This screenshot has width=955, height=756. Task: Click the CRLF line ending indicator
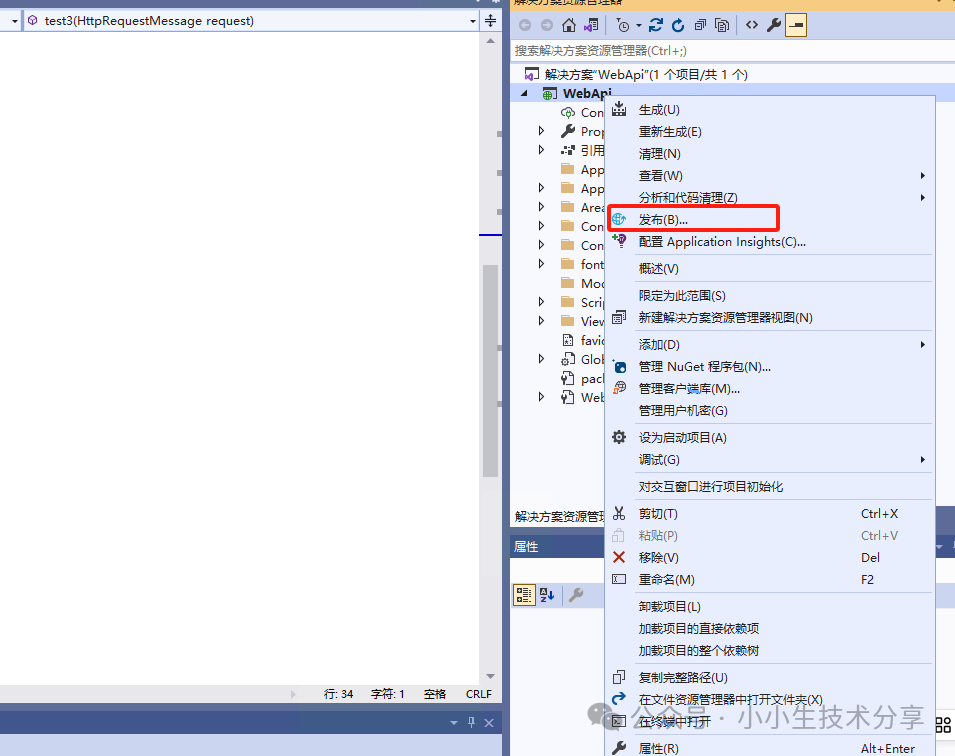(x=479, y=694)
